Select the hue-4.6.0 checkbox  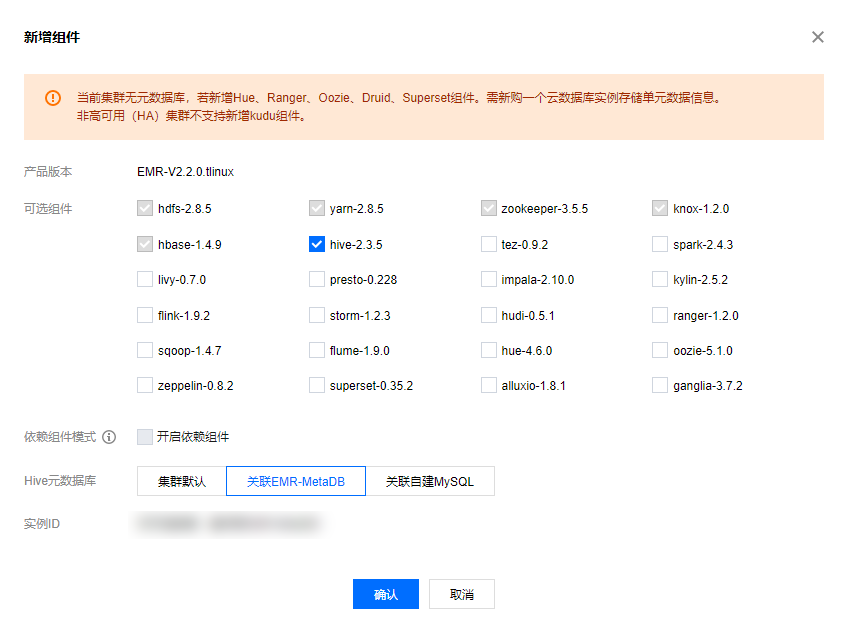[x=488, y=349]
